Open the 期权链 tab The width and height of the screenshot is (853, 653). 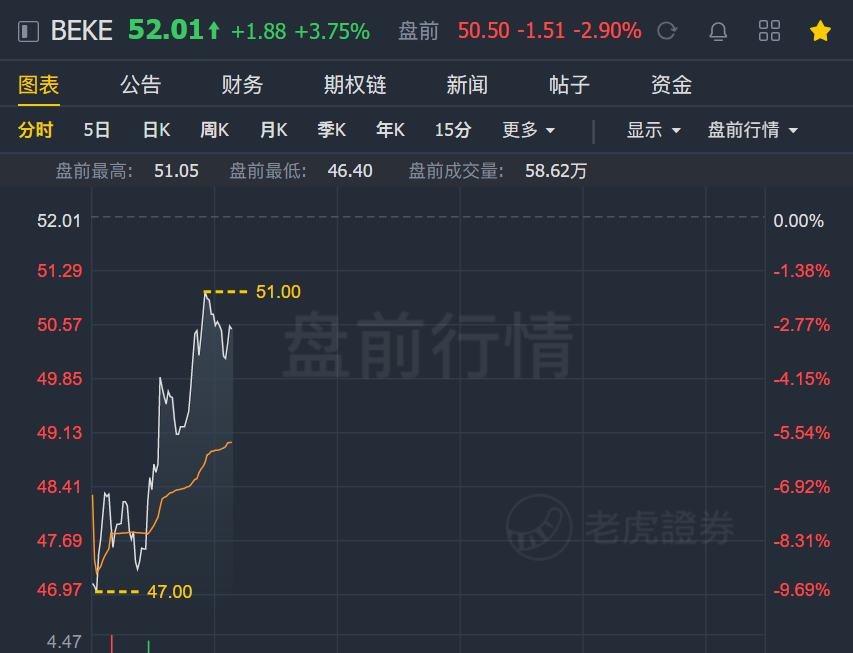click(355, 85)
